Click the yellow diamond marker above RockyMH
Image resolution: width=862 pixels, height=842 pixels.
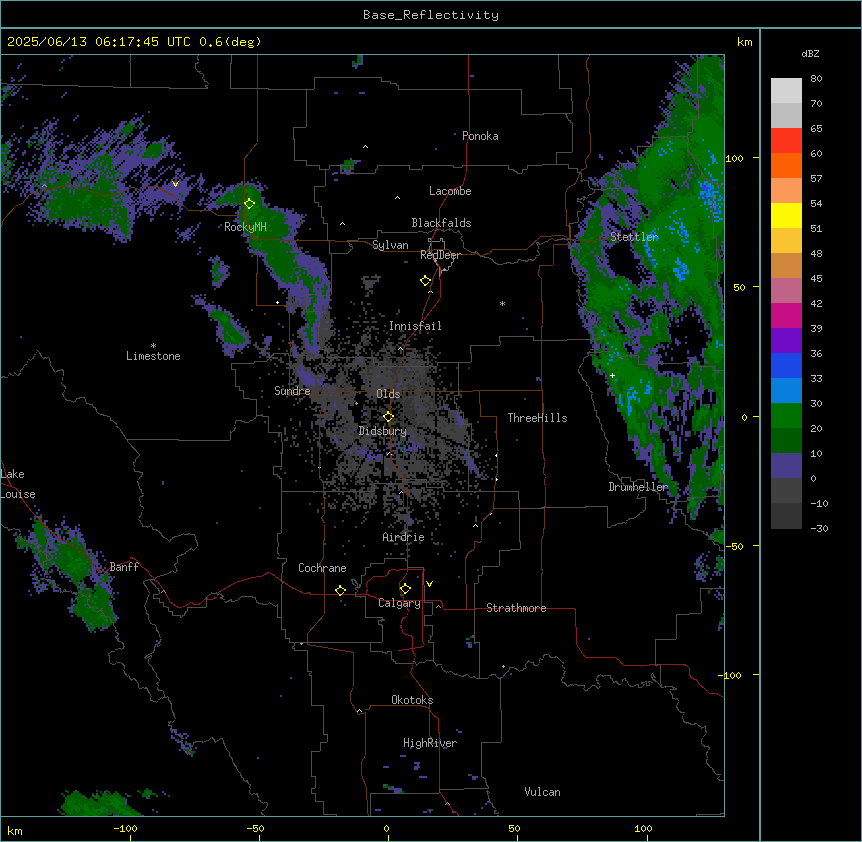[250, 204]
